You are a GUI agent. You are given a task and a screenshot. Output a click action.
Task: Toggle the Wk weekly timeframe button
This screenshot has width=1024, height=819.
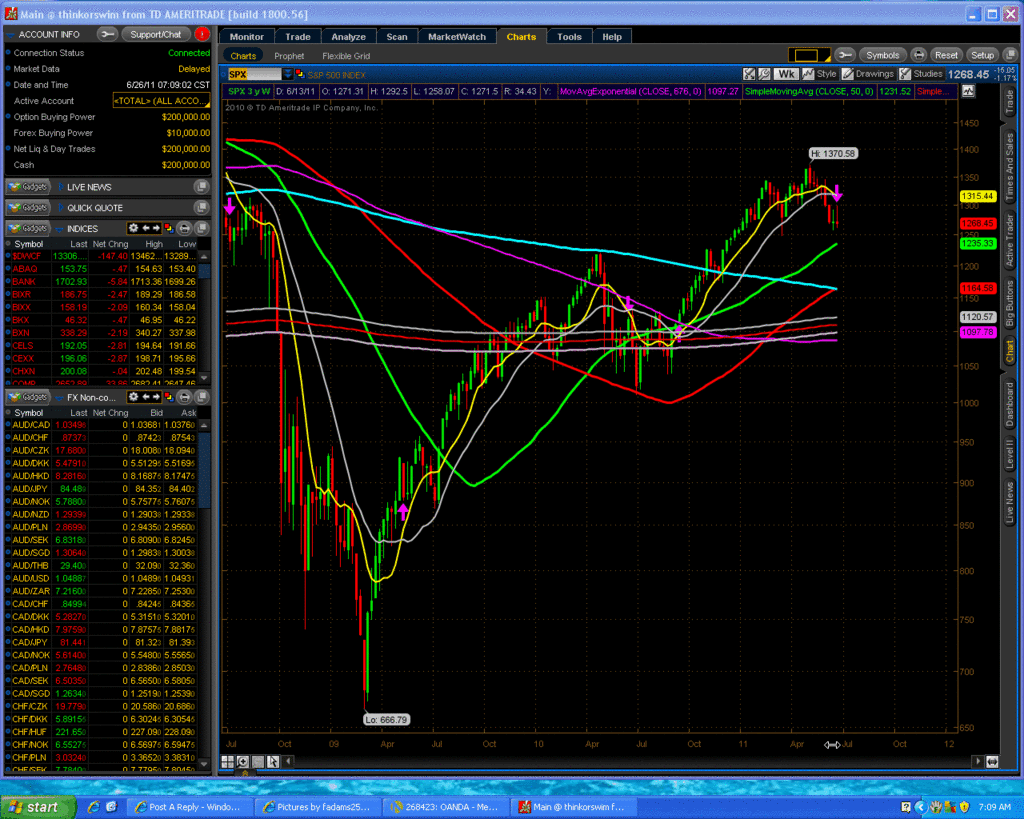pos(787,74)
